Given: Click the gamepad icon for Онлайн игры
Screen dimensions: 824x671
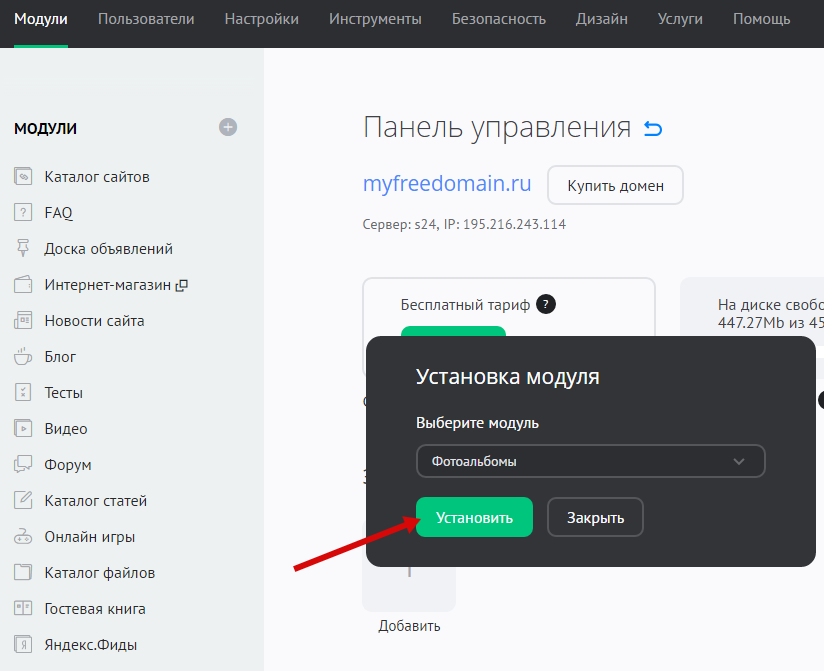Looking at the screenshot, I should pos(23,537).
